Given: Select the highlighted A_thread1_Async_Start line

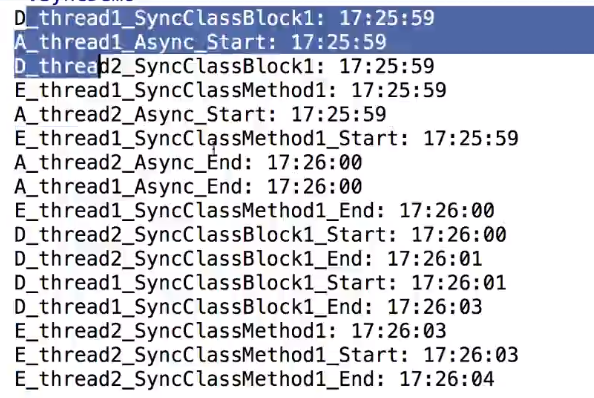Looking at the screenshot, I should coord(200,42).
